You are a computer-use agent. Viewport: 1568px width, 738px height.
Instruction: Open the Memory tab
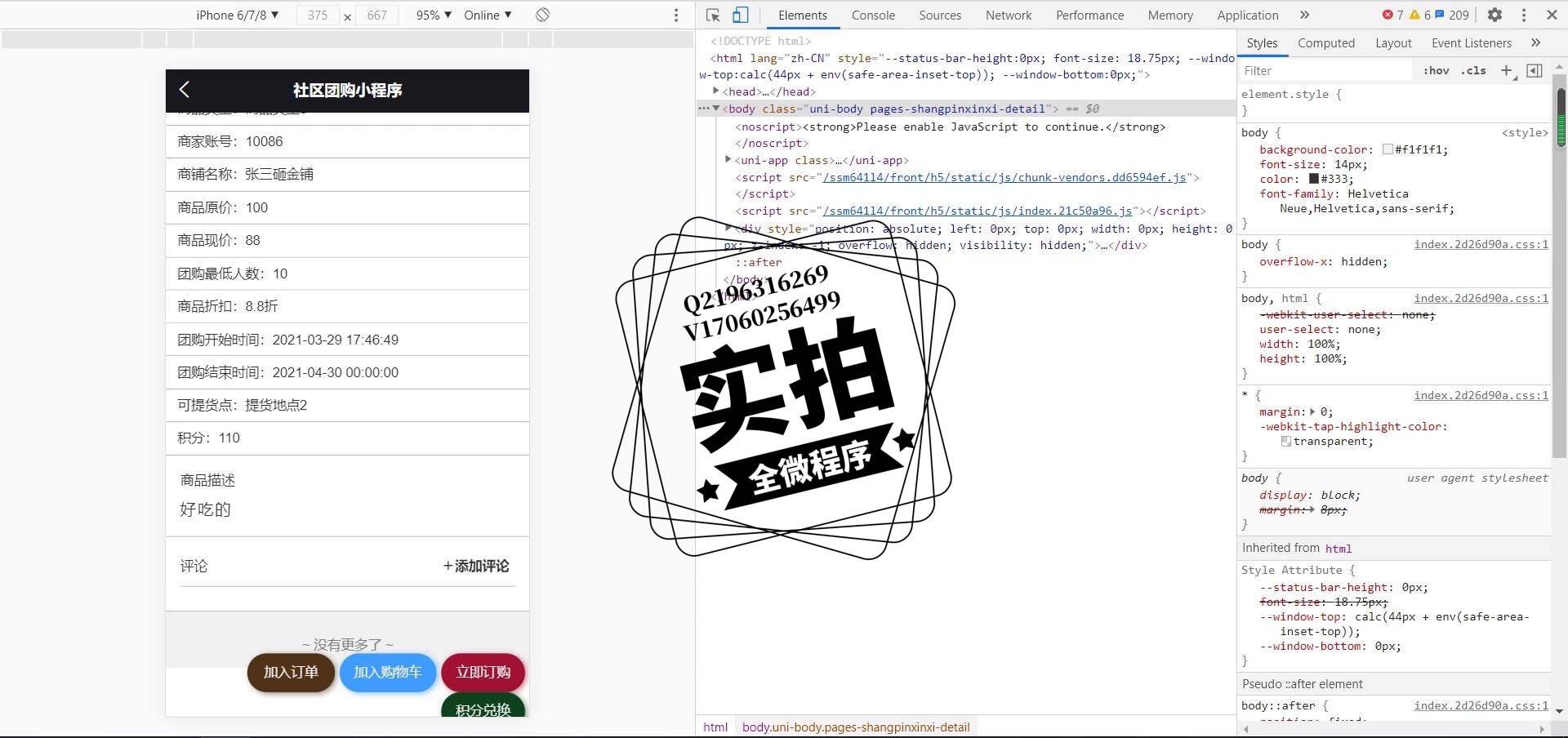pos(1170,15)
